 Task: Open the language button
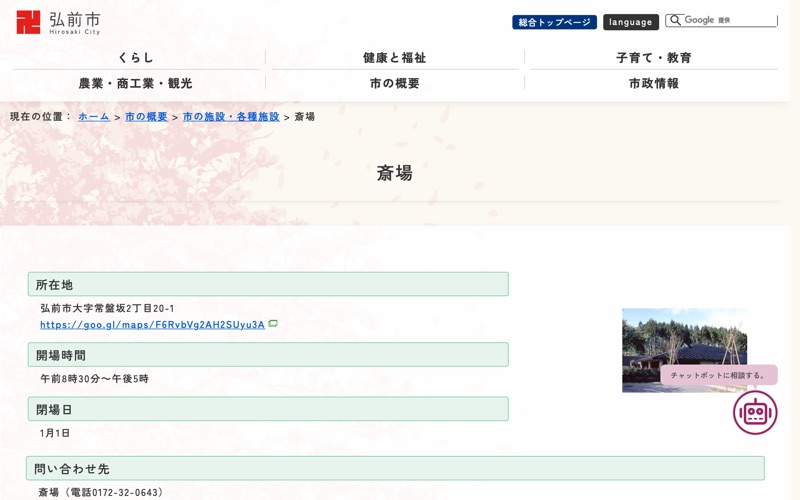631,22
